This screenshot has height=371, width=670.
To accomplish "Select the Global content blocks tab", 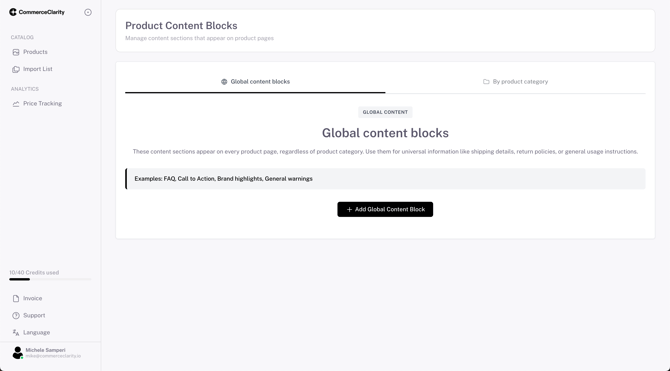I will [255, 82].
